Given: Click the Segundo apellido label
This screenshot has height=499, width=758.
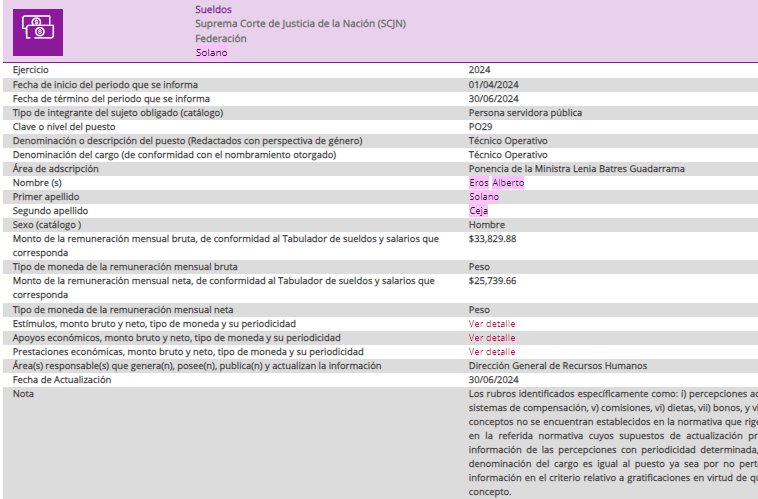Looking at the screenshot, I should pos(50,211).
